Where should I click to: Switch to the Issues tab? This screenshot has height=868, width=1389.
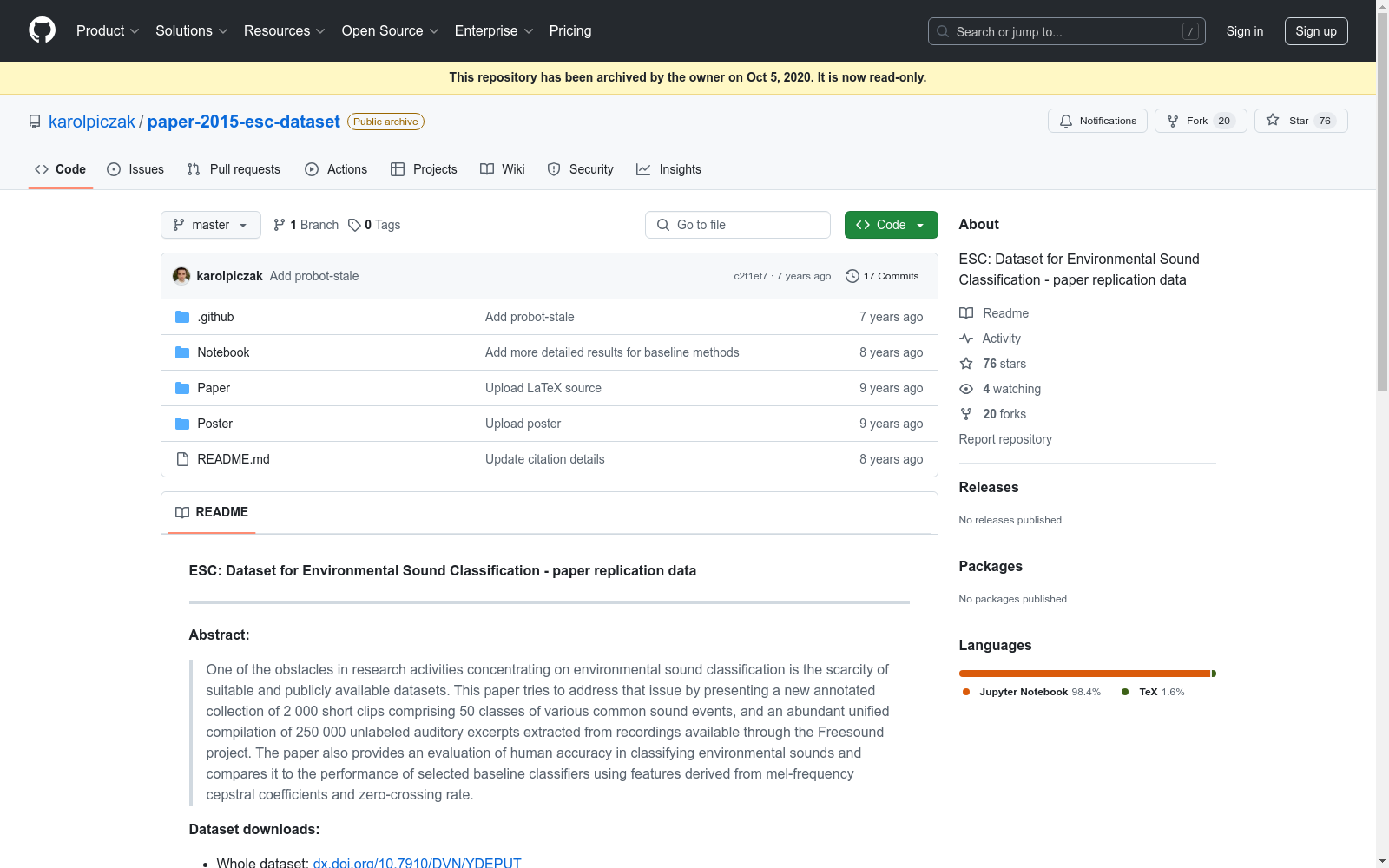pos(135,169)
